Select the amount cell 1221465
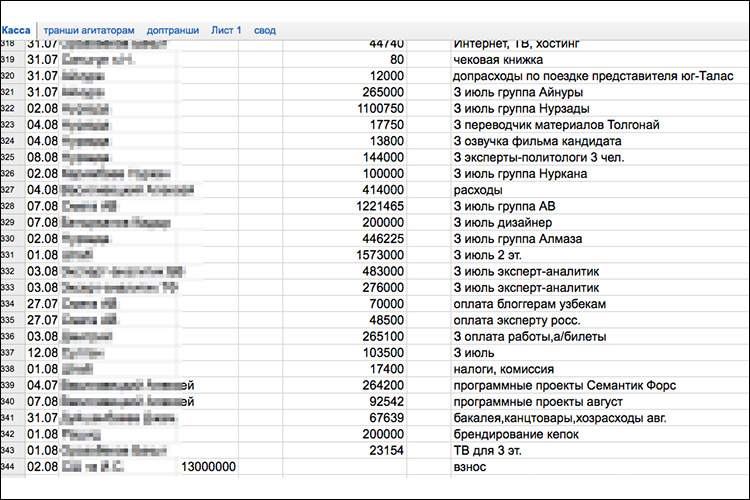The height and width of the screenshot is (500, 750). [344, 206]
